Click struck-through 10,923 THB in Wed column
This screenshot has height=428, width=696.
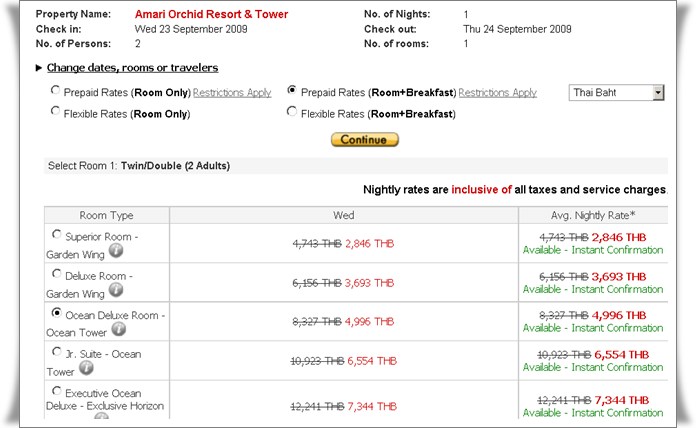[317, 361]
